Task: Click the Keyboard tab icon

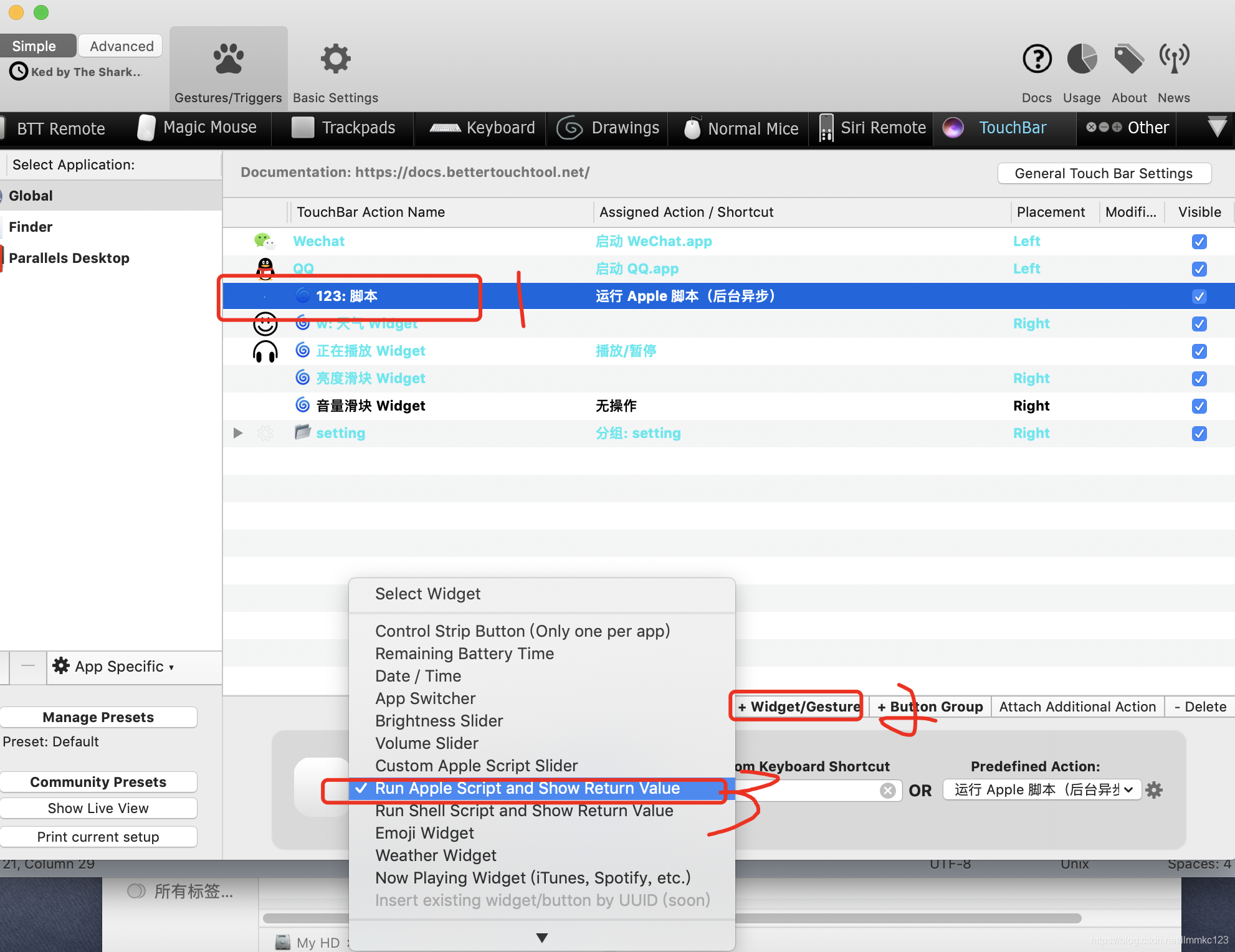Action: tap(446, 128)
